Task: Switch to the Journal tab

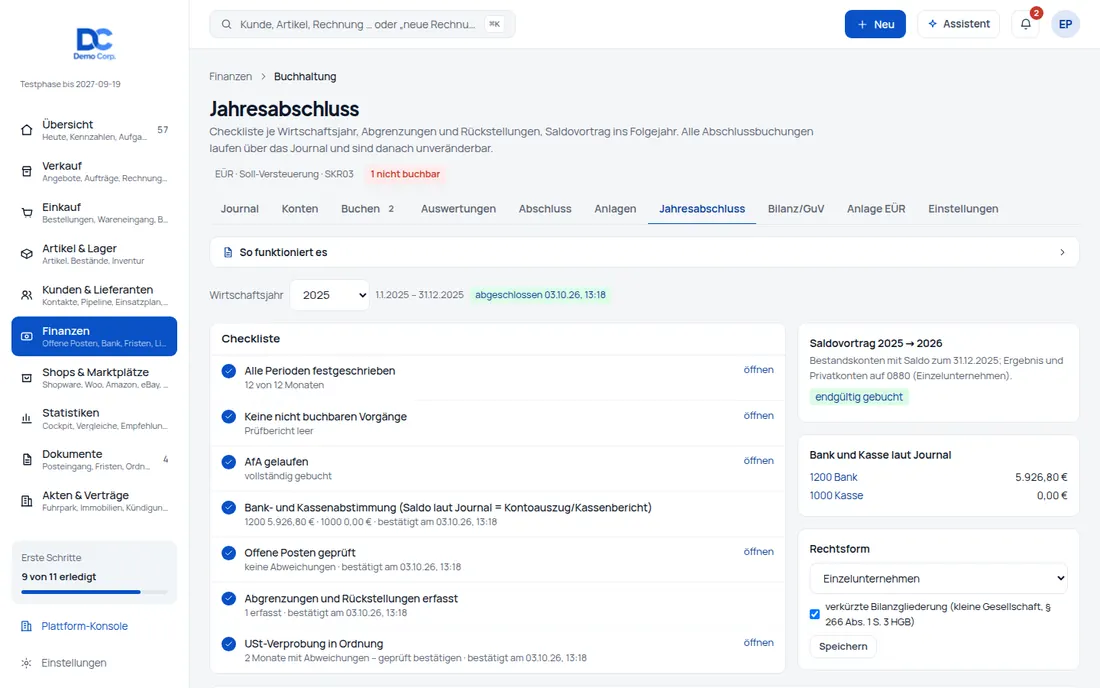Action: 240,209
